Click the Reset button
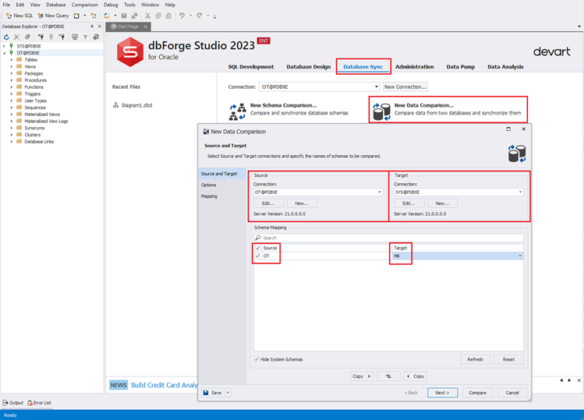 [x=509, y=359]
